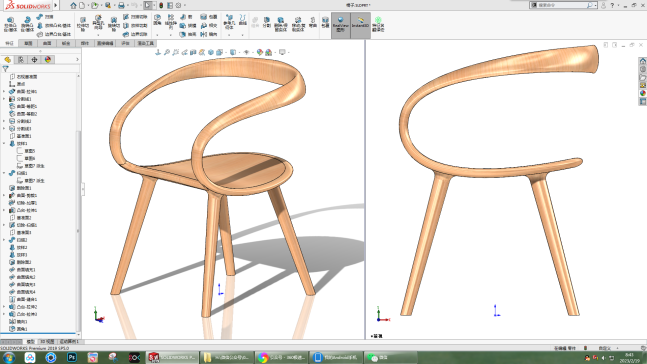Viewport: 647px width, 364px height.
Task: Click the Rebuild traffic light icon
Action: (161, 5)
